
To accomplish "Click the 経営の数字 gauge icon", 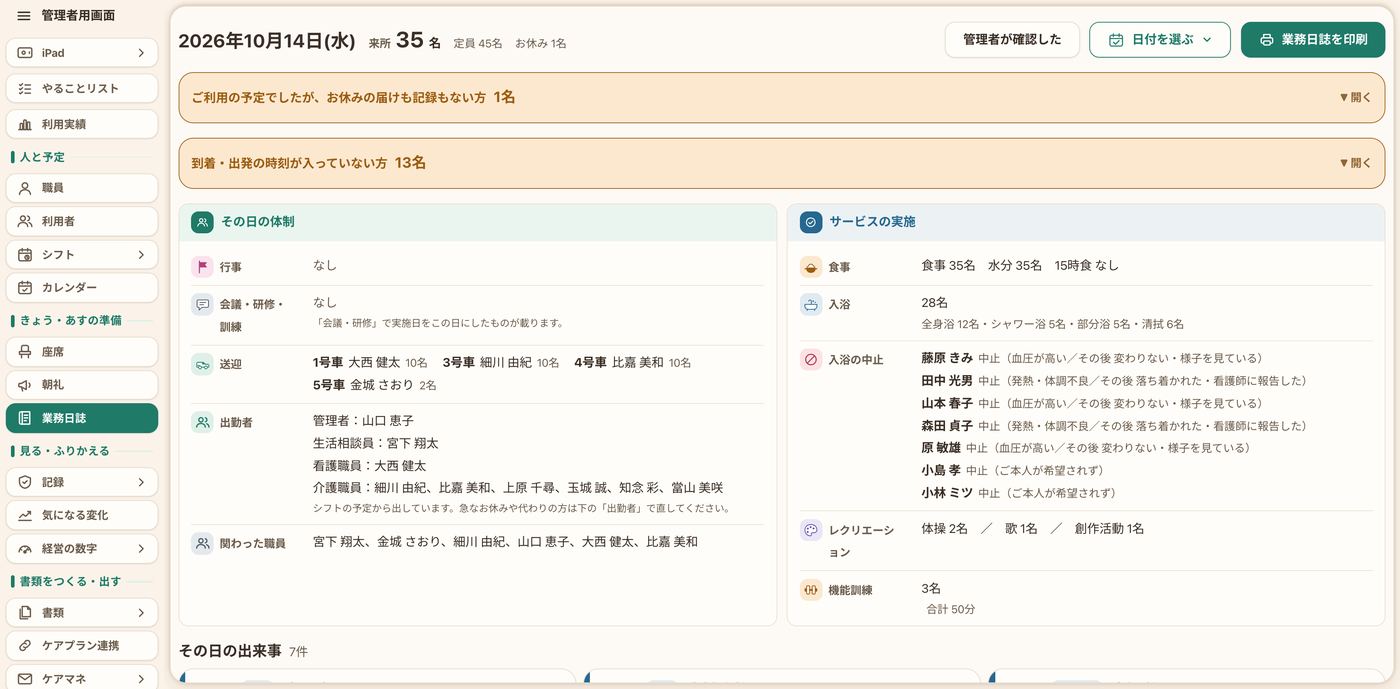I will [25, 549].
